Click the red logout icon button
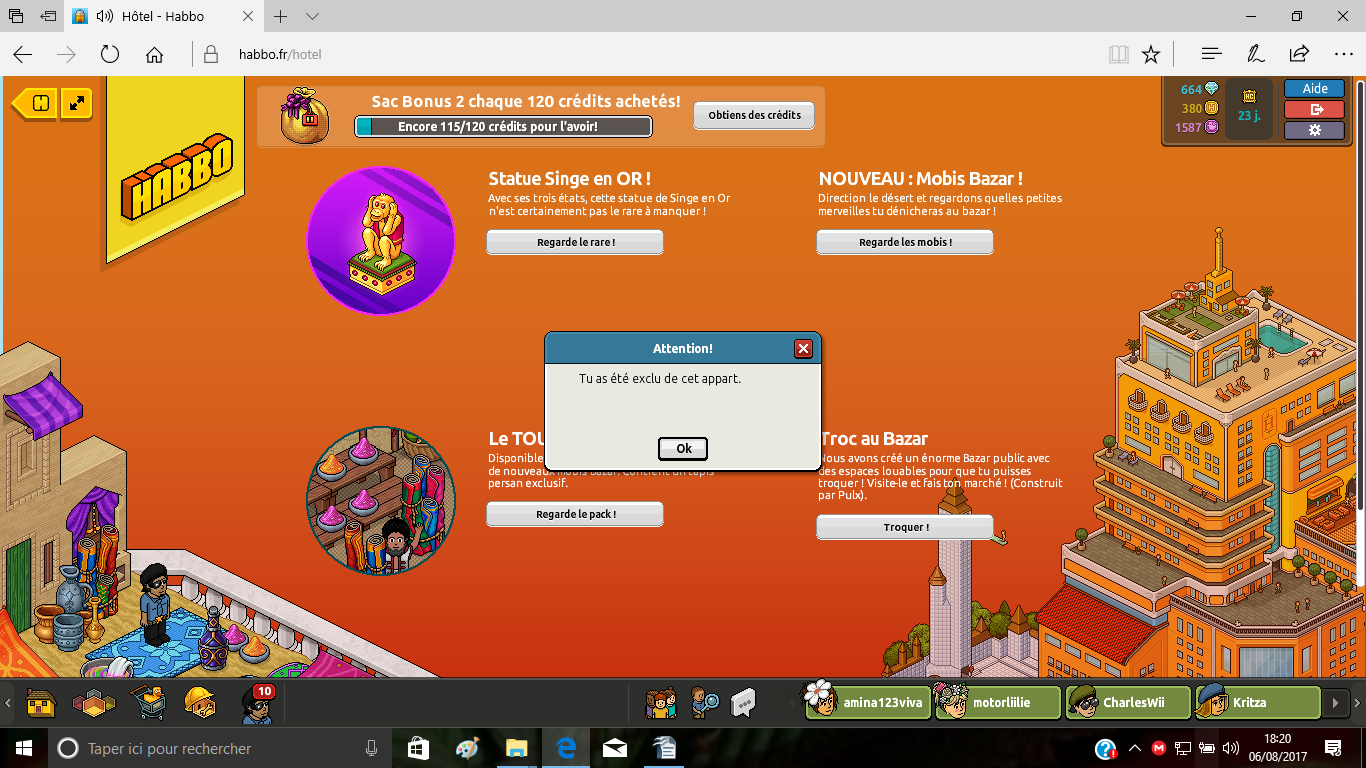 click(1314, 109)
